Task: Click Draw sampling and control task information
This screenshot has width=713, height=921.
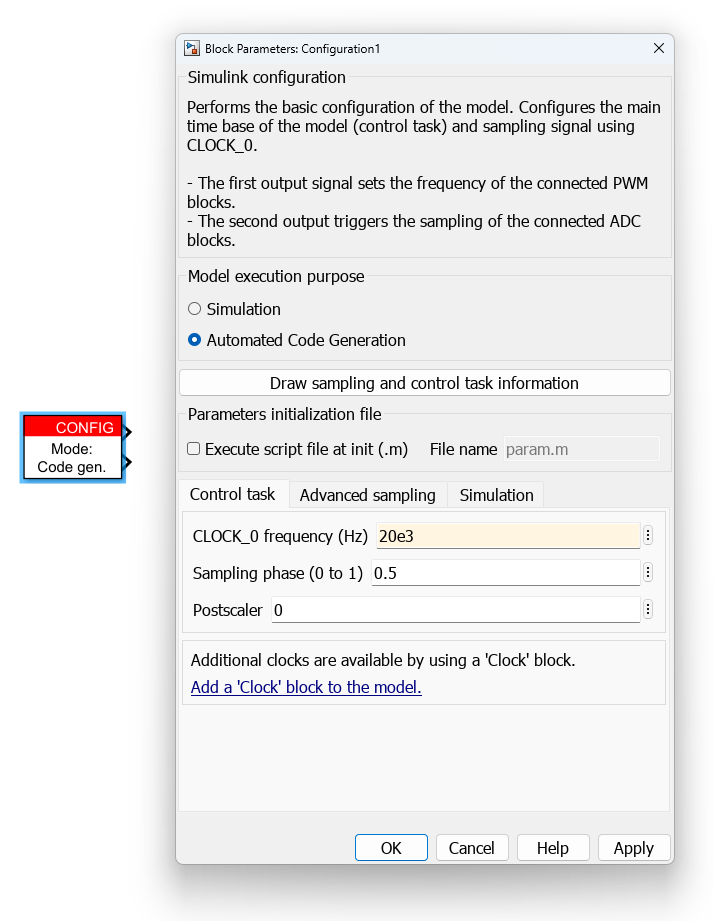Action: (425, 383)
